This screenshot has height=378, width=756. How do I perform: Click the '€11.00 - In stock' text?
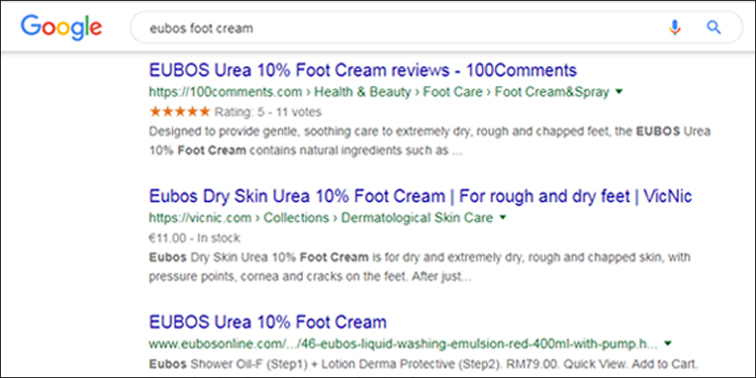pos(195,238)
